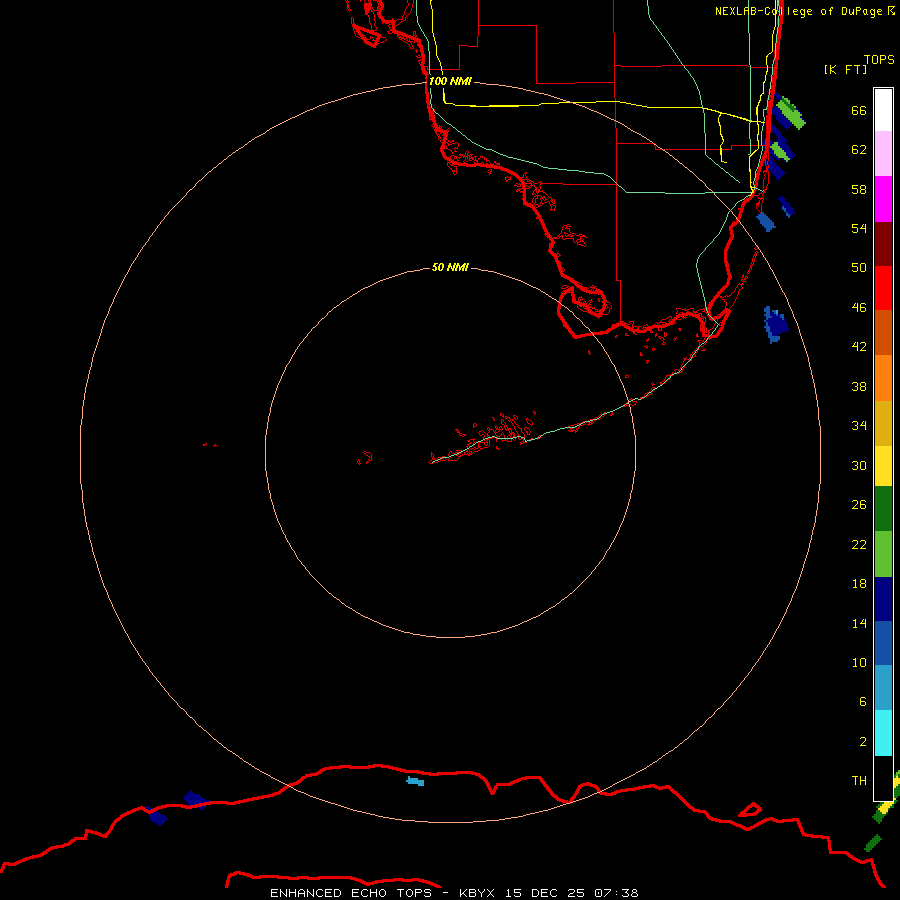The height and width of the screenshot is (900, 900).
Task: Pick the magenta legend swatch
Action: 883,199
